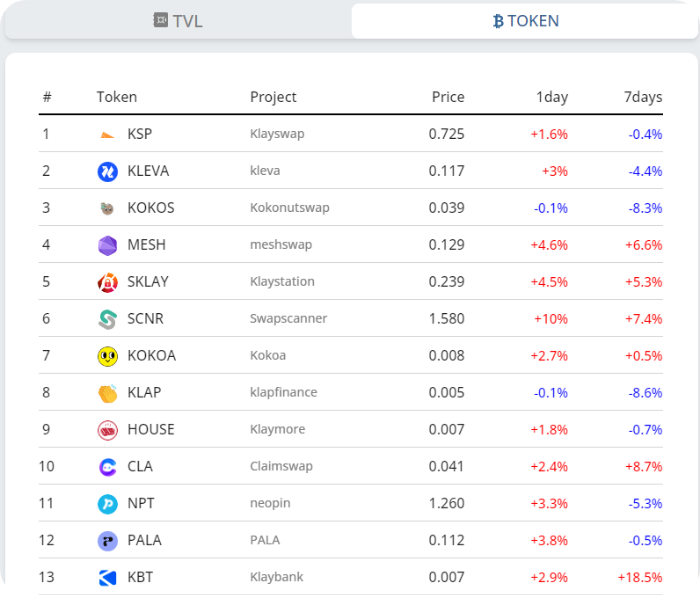This screenshot has width=700, height=595.
Task: Click the KBT token logo icon
Action: (x=107, y=578)
